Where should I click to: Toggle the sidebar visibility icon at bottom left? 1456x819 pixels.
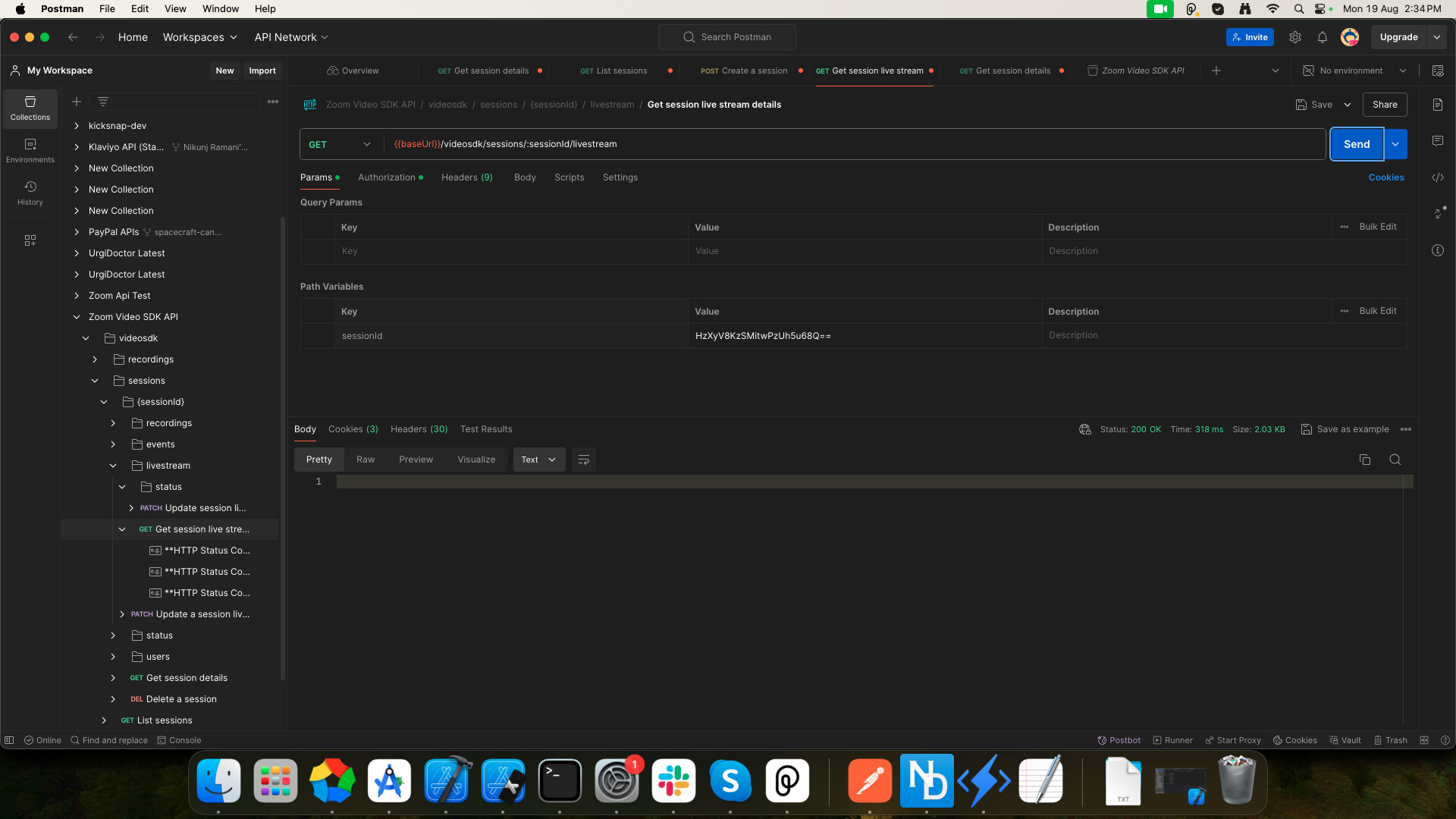pos(9,740)
